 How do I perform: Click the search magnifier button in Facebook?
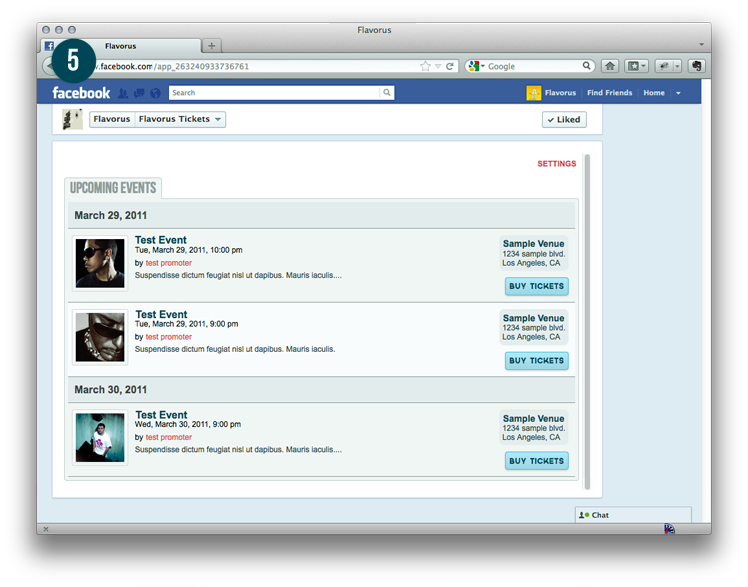click(387, 93)
